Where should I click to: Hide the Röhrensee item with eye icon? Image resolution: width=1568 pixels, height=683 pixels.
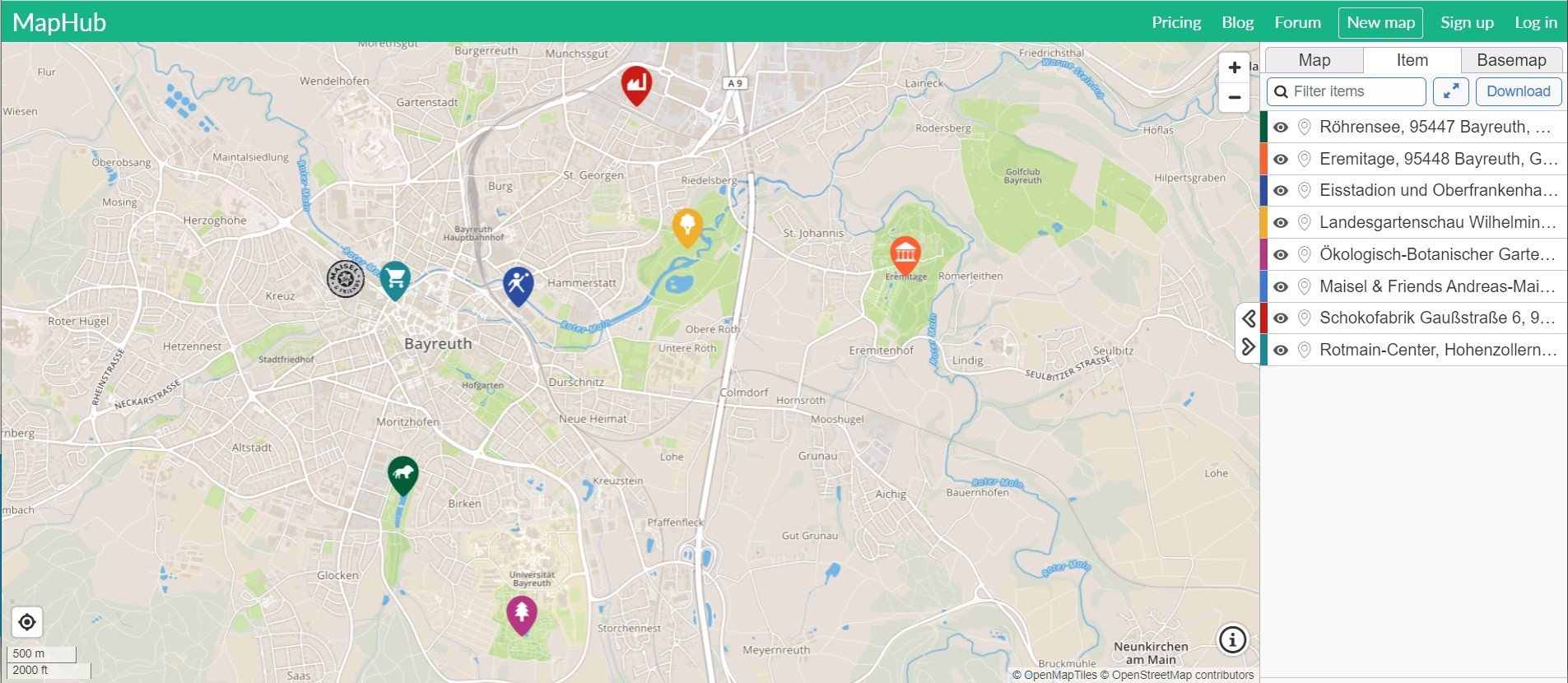pos(1281,128)
